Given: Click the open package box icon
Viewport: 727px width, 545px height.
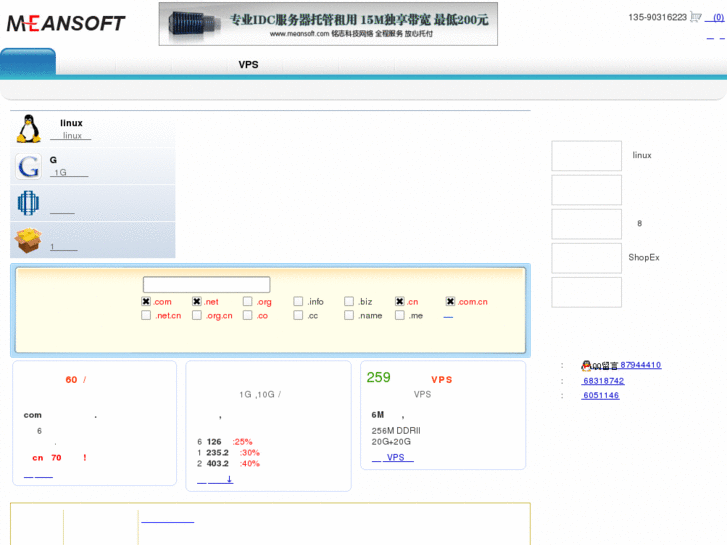Looking at the screenshot, I should tap(28, 240).
